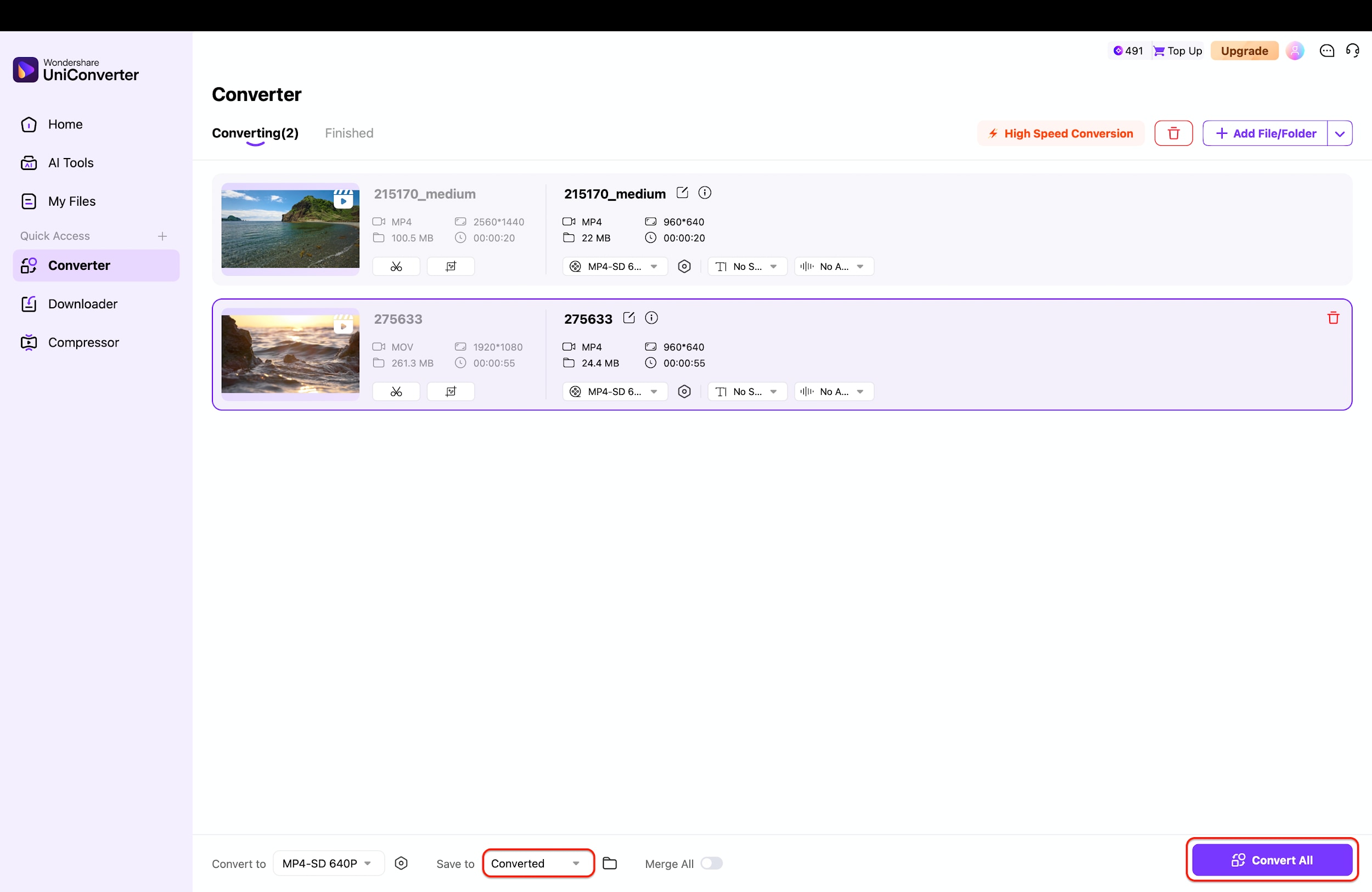
Task: Select the Downloader from the sidebar
Action: pos(82,304)
